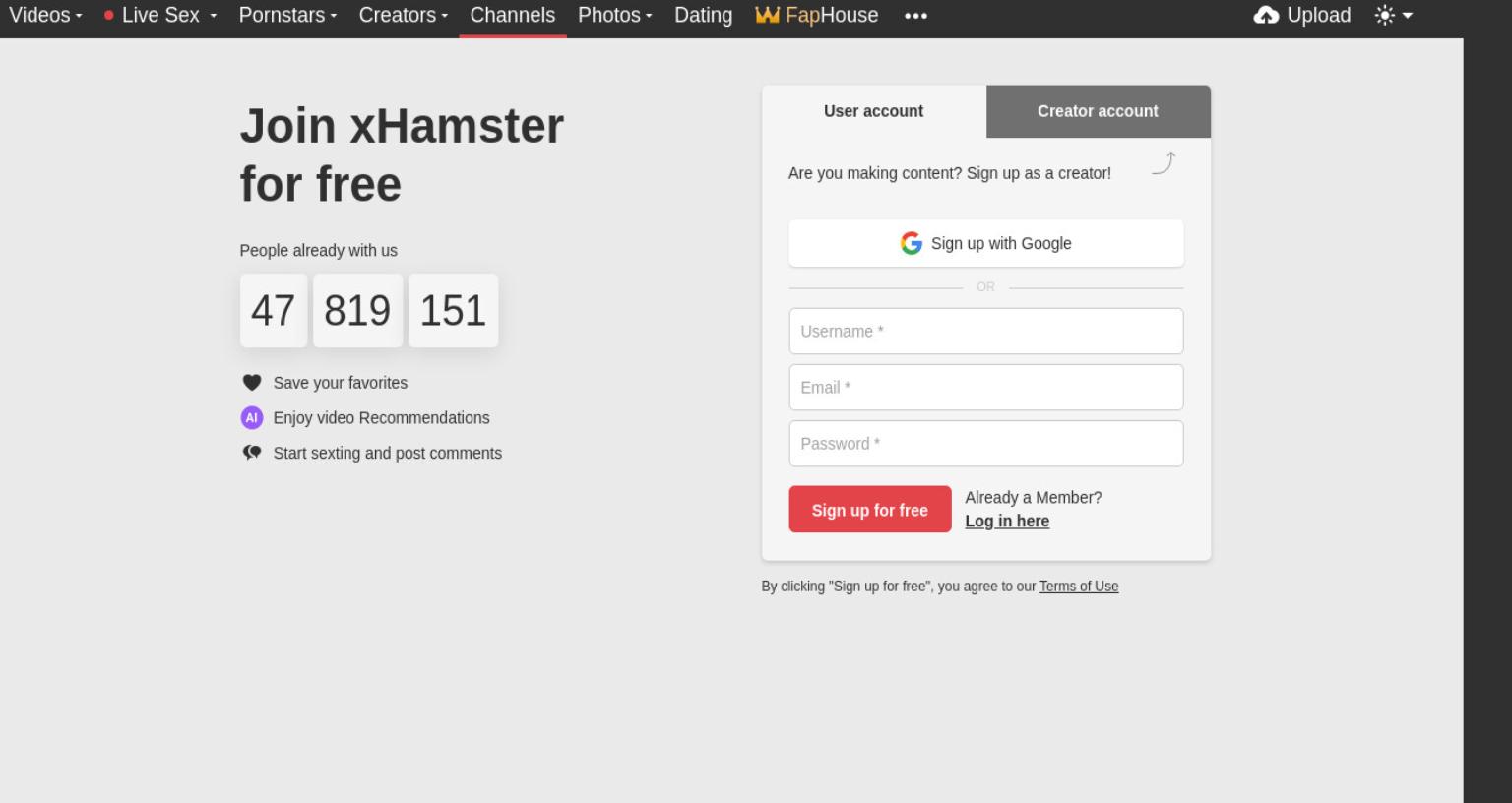Select the User account tab
1512x803 pixels.
click(873, 111)
